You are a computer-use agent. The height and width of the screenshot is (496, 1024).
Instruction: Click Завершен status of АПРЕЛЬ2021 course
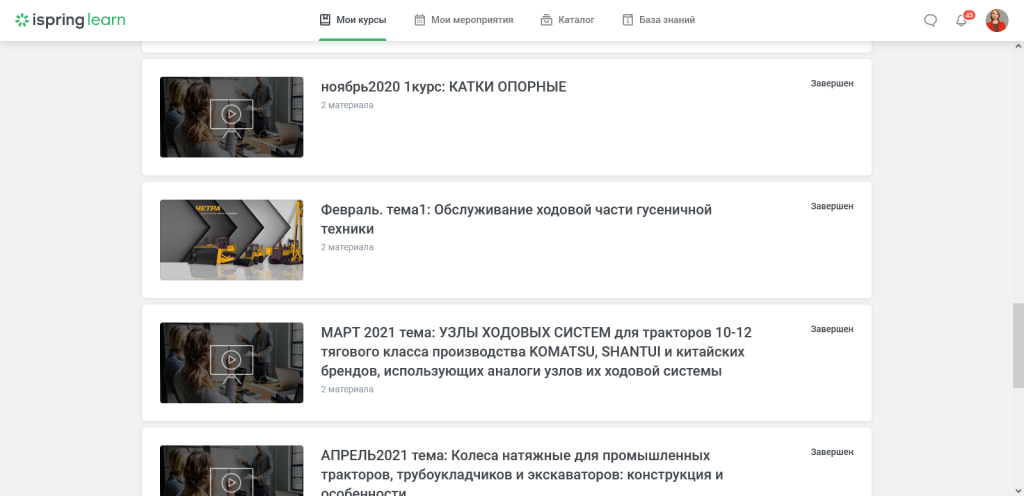click(x=832, y=452)
